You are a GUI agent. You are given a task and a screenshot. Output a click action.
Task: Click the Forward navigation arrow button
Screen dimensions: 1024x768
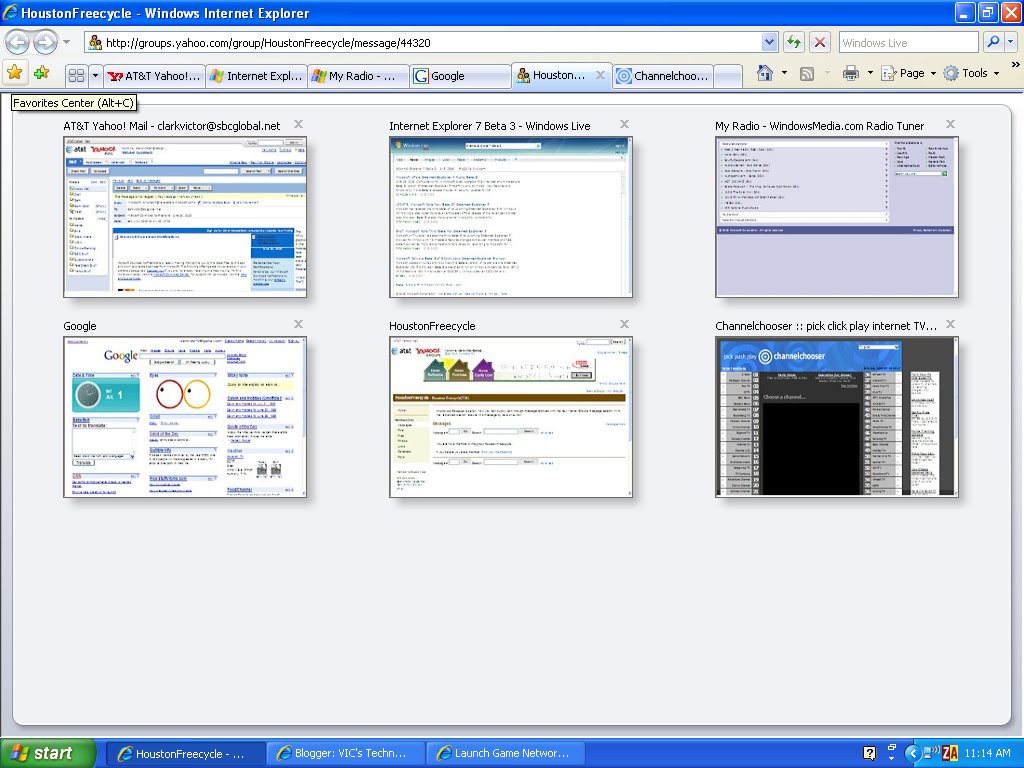coord(45,43)
